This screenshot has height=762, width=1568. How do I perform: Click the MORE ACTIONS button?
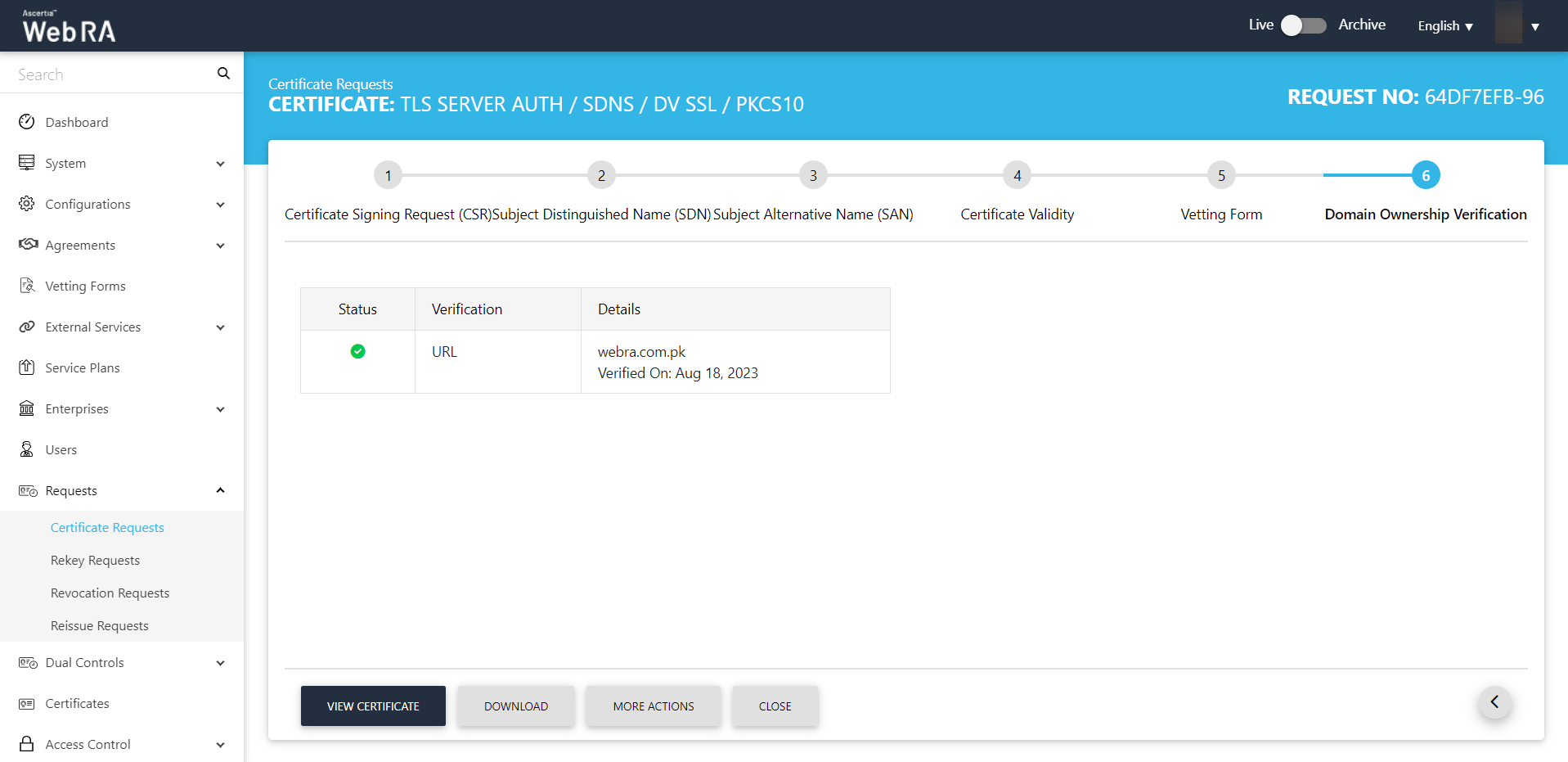point(654,706)
